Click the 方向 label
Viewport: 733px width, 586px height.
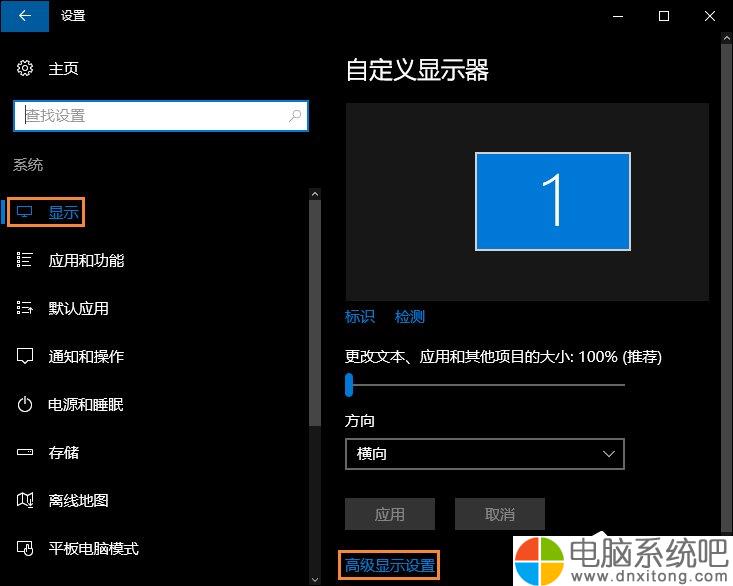point(359,421)
